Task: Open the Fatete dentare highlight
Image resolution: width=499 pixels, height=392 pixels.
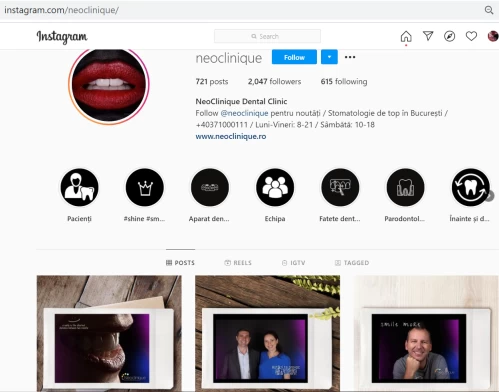Action: pos(340,187)
